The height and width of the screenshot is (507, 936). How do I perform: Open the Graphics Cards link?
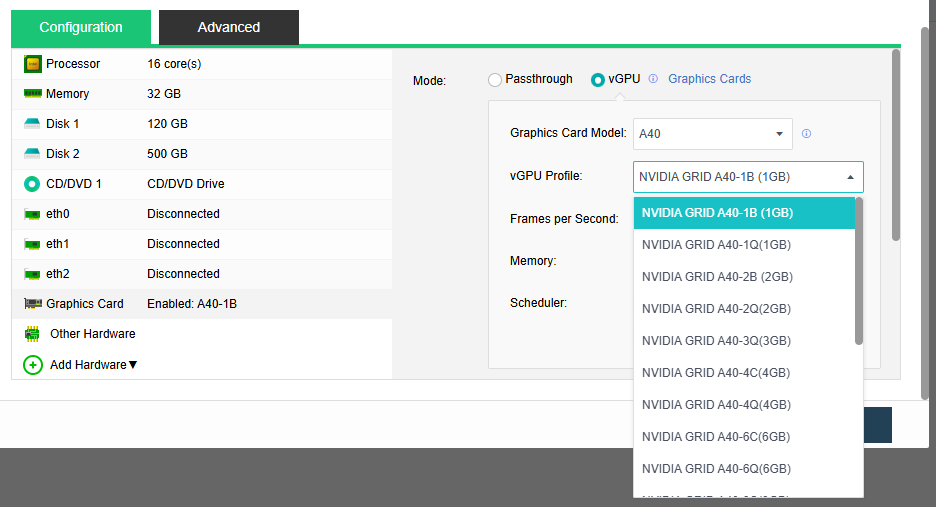(709, 79)
